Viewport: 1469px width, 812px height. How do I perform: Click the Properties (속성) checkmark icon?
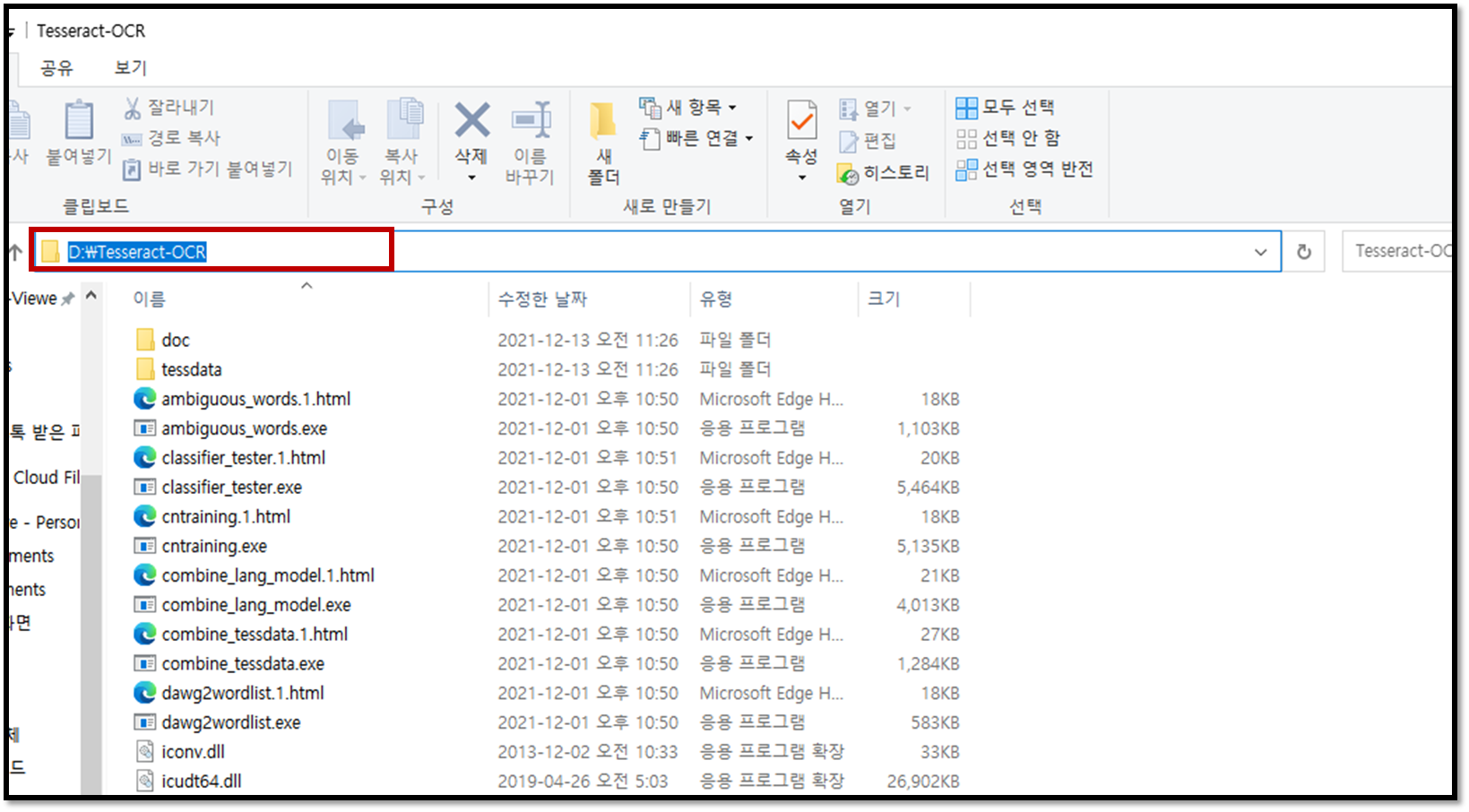pyautogui.click(x=801, y=120)
